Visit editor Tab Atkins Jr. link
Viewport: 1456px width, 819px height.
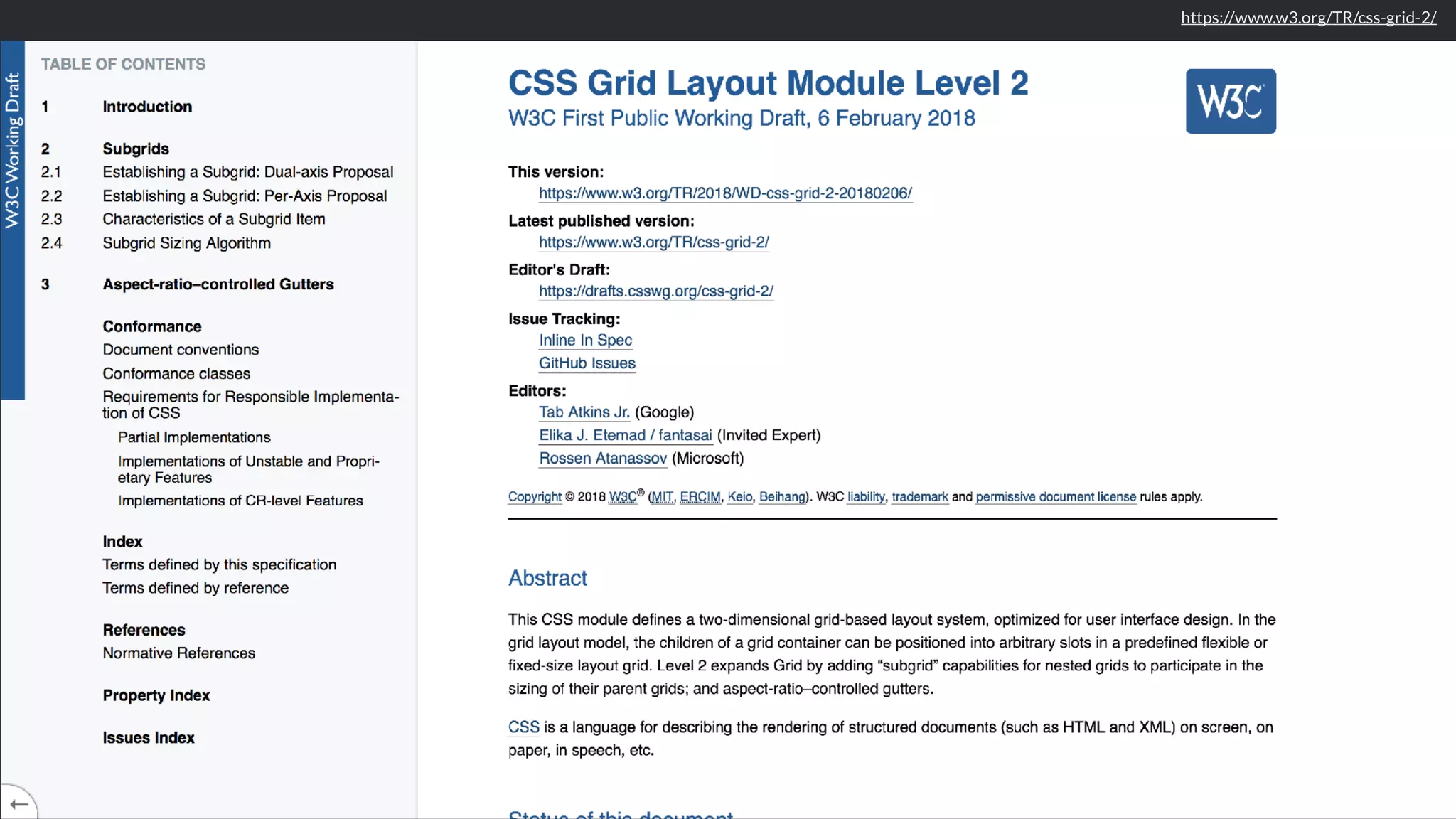[584, 412]
